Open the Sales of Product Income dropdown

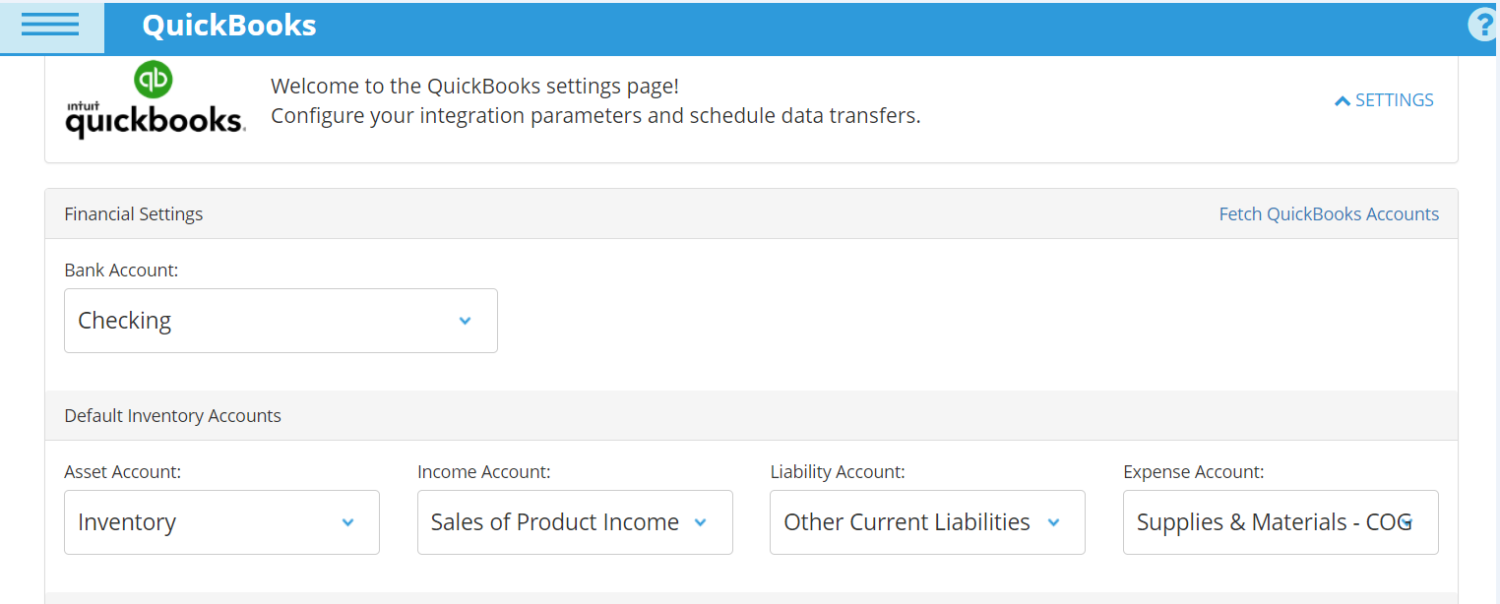(x=575, y=522)
